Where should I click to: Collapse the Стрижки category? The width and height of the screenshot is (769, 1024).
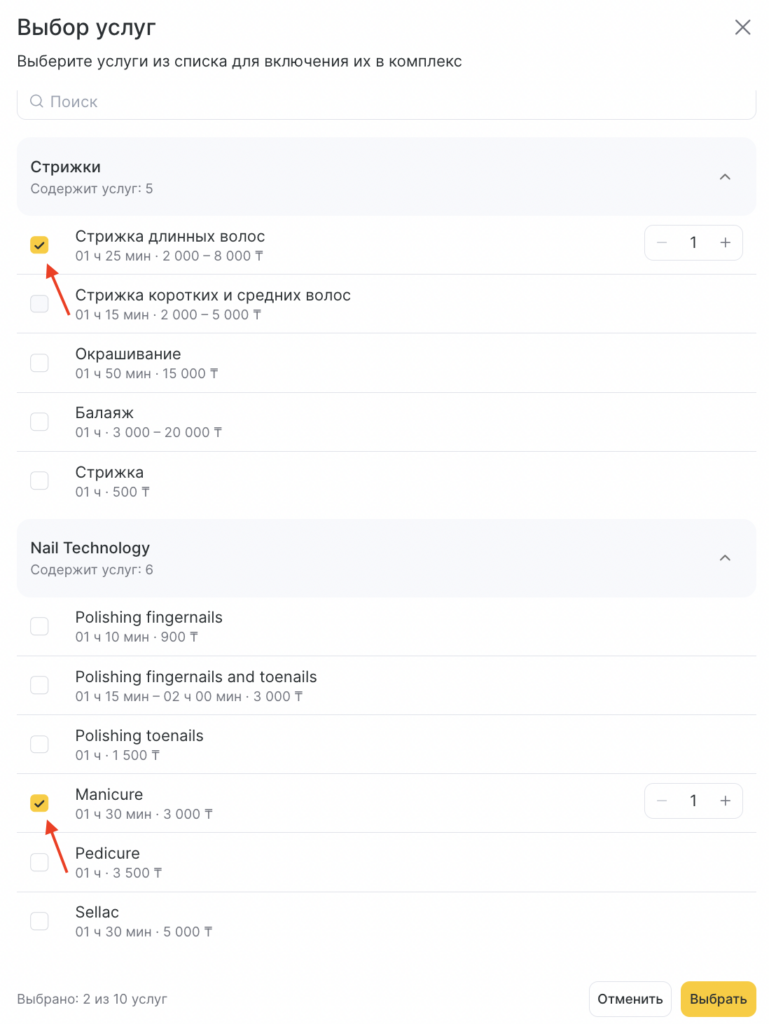(x=725, y=177)
